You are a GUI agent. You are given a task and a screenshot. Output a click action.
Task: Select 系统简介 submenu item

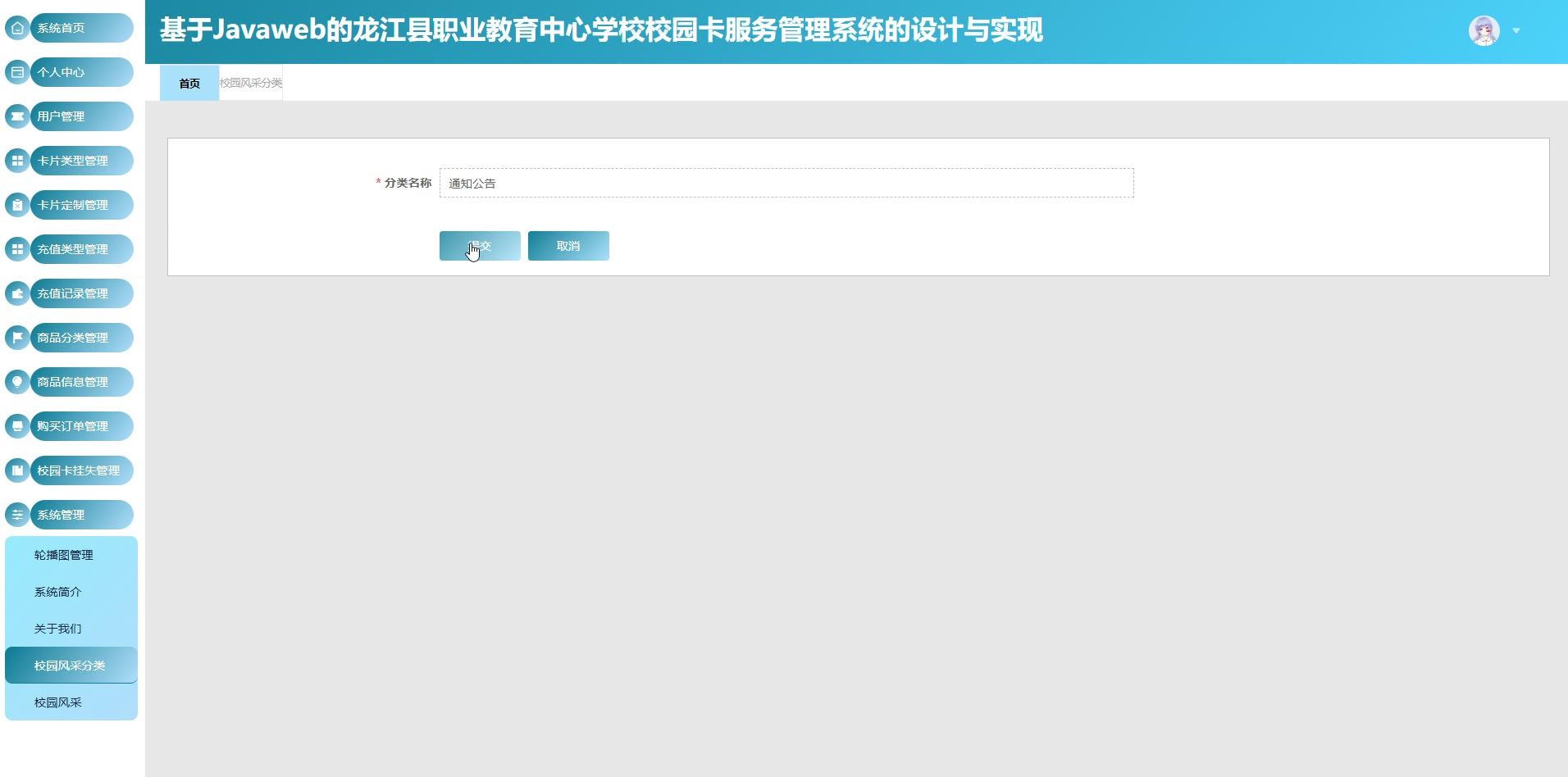pos(71,592)
